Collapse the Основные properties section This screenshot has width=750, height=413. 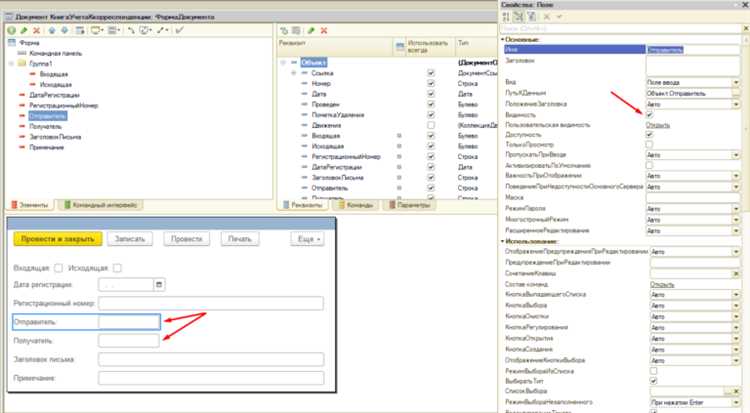[x=502, y=40]
